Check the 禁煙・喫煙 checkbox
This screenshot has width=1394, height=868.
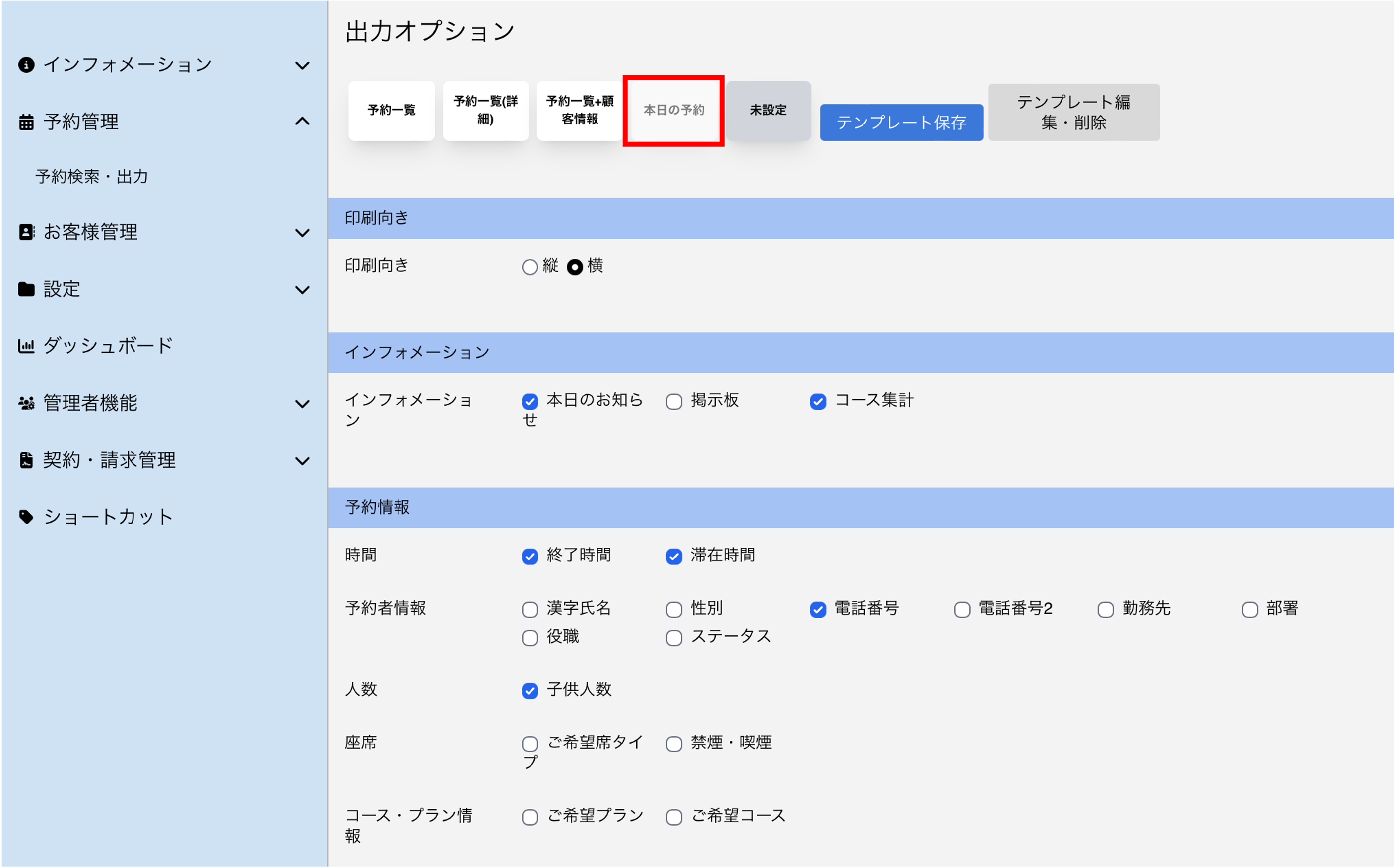[x=674, y=744]
